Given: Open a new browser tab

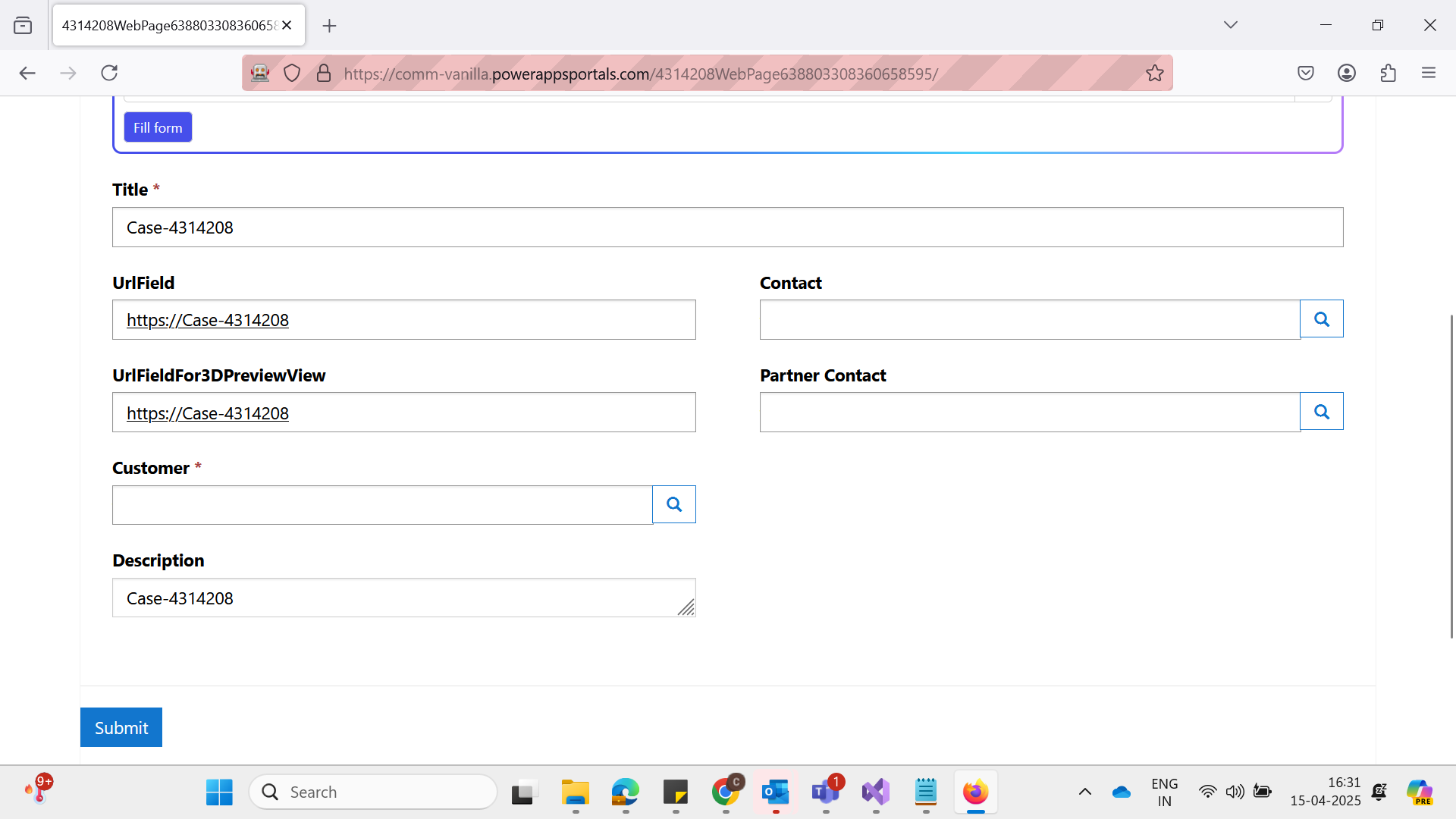Looking at the screenshot, I should tap(329, 26).
